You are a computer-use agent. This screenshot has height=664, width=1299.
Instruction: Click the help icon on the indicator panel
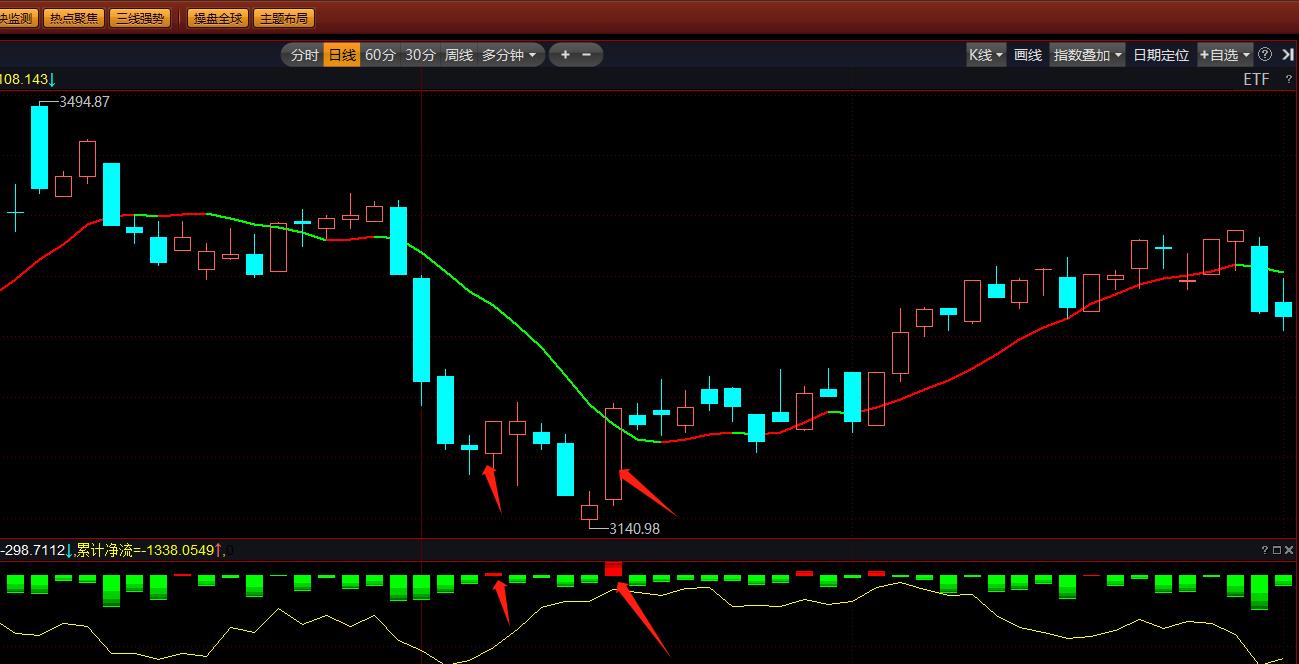click(x=1264, y=550)
